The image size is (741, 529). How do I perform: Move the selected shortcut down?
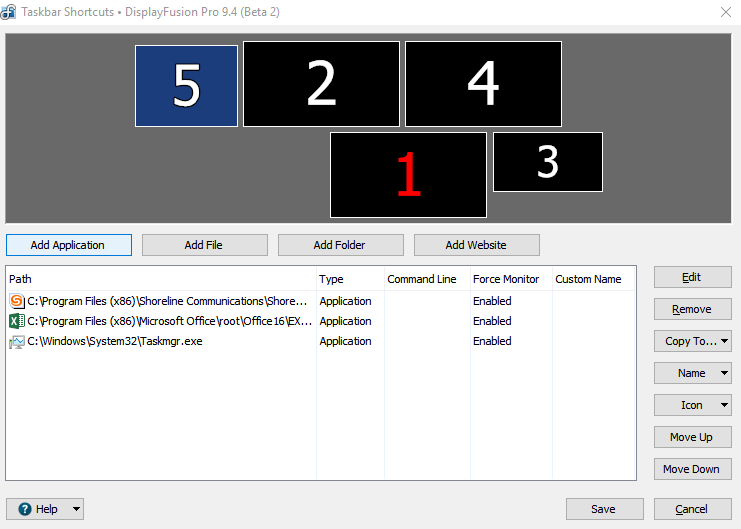pos(691,469)
